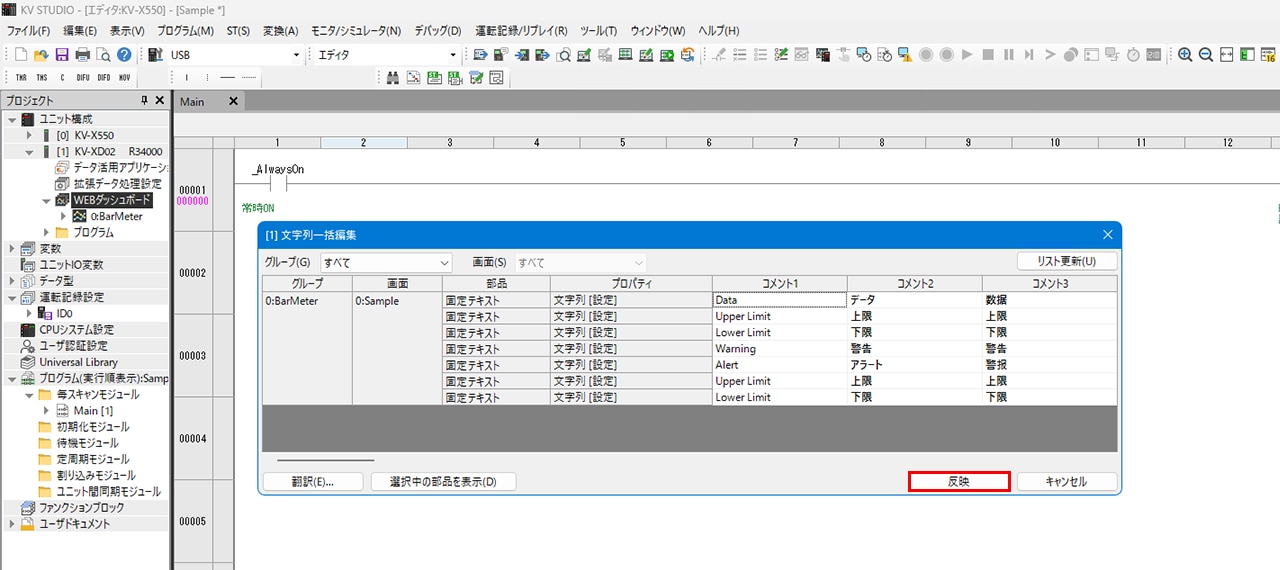Click the リスト更新(U) button
The image size is (1280, 570).
tap(1066, 262)
